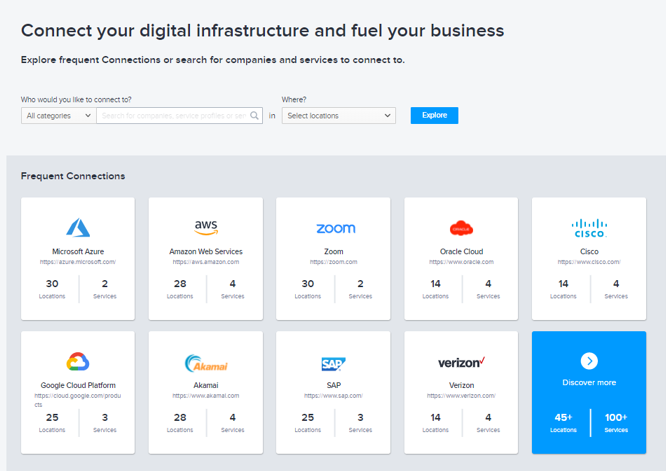Click the Microsoft Azure logo icon
The image size is (666, 471).
point(78,228)
